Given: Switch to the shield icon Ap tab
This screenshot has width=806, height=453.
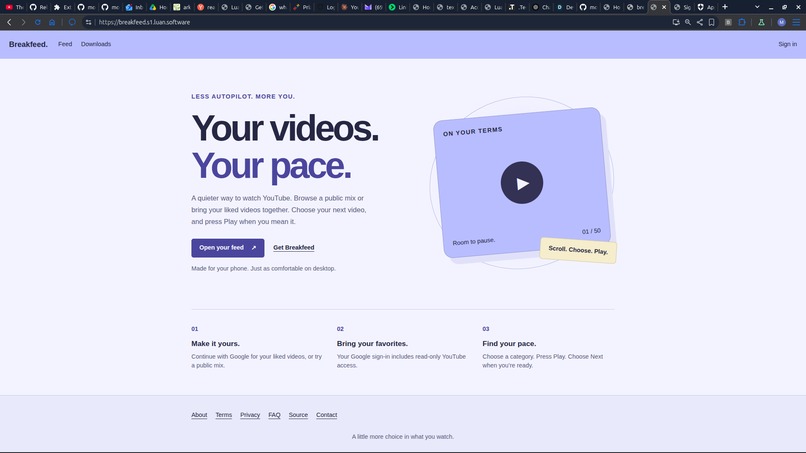Looking at the screenshot, I should 706,7.
